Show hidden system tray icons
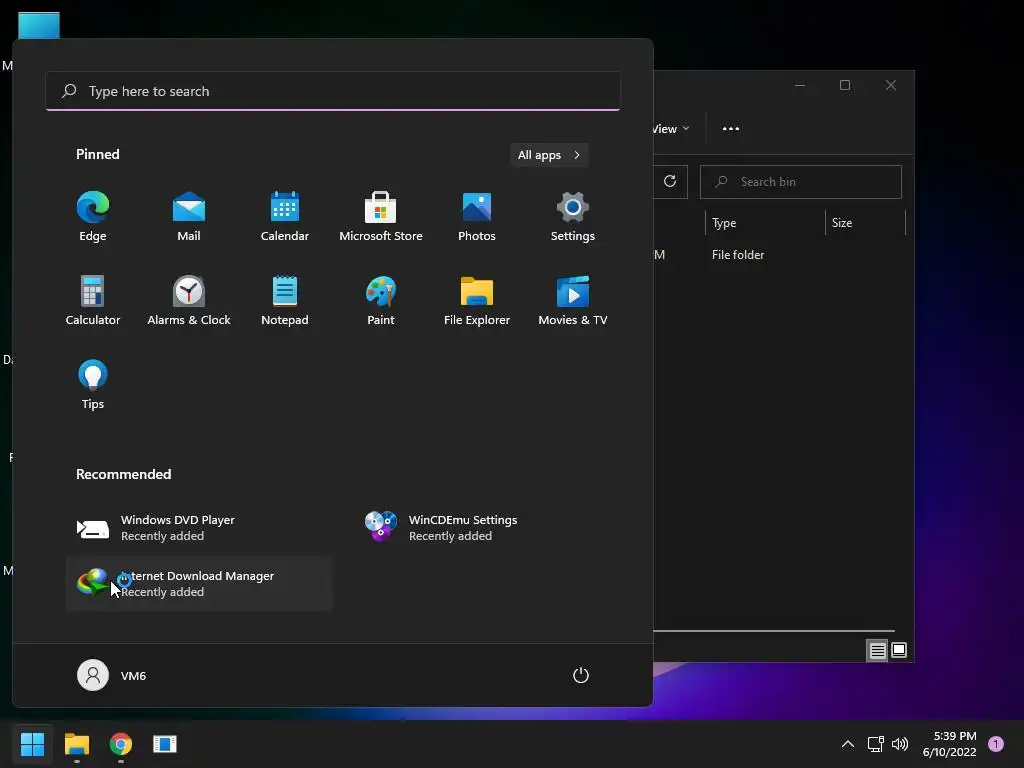Screen dimensions: 1024x768 [848, 744]
